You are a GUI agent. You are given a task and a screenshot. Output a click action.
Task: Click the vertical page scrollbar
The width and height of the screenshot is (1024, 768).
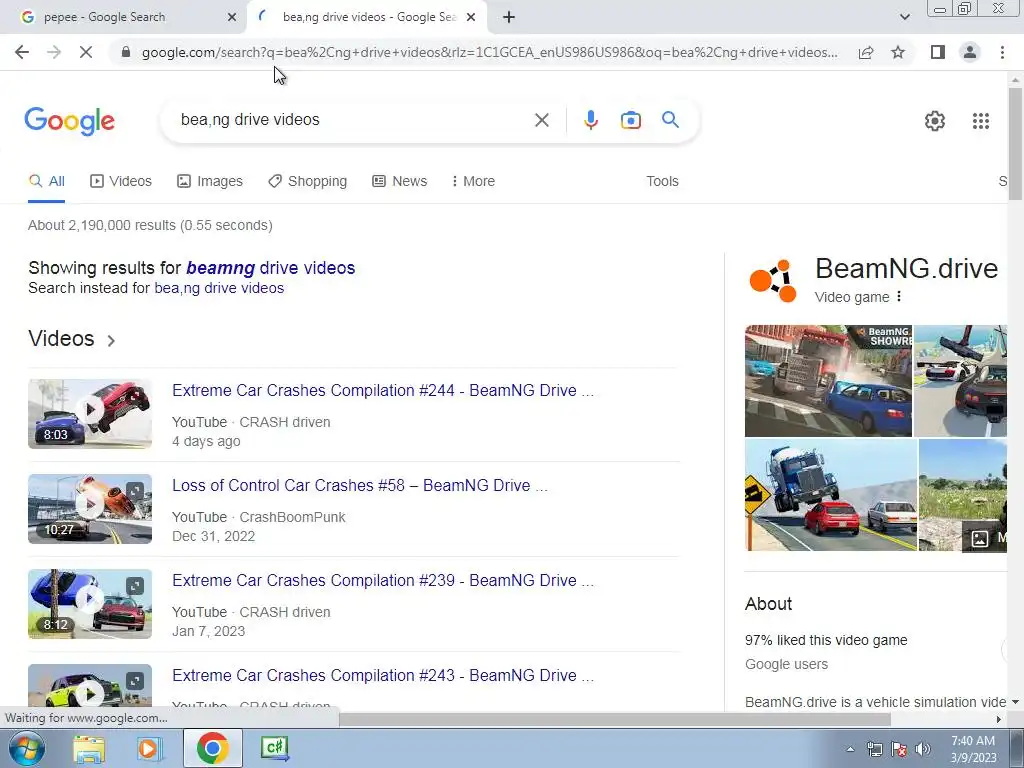click(x=1015, y=144)
